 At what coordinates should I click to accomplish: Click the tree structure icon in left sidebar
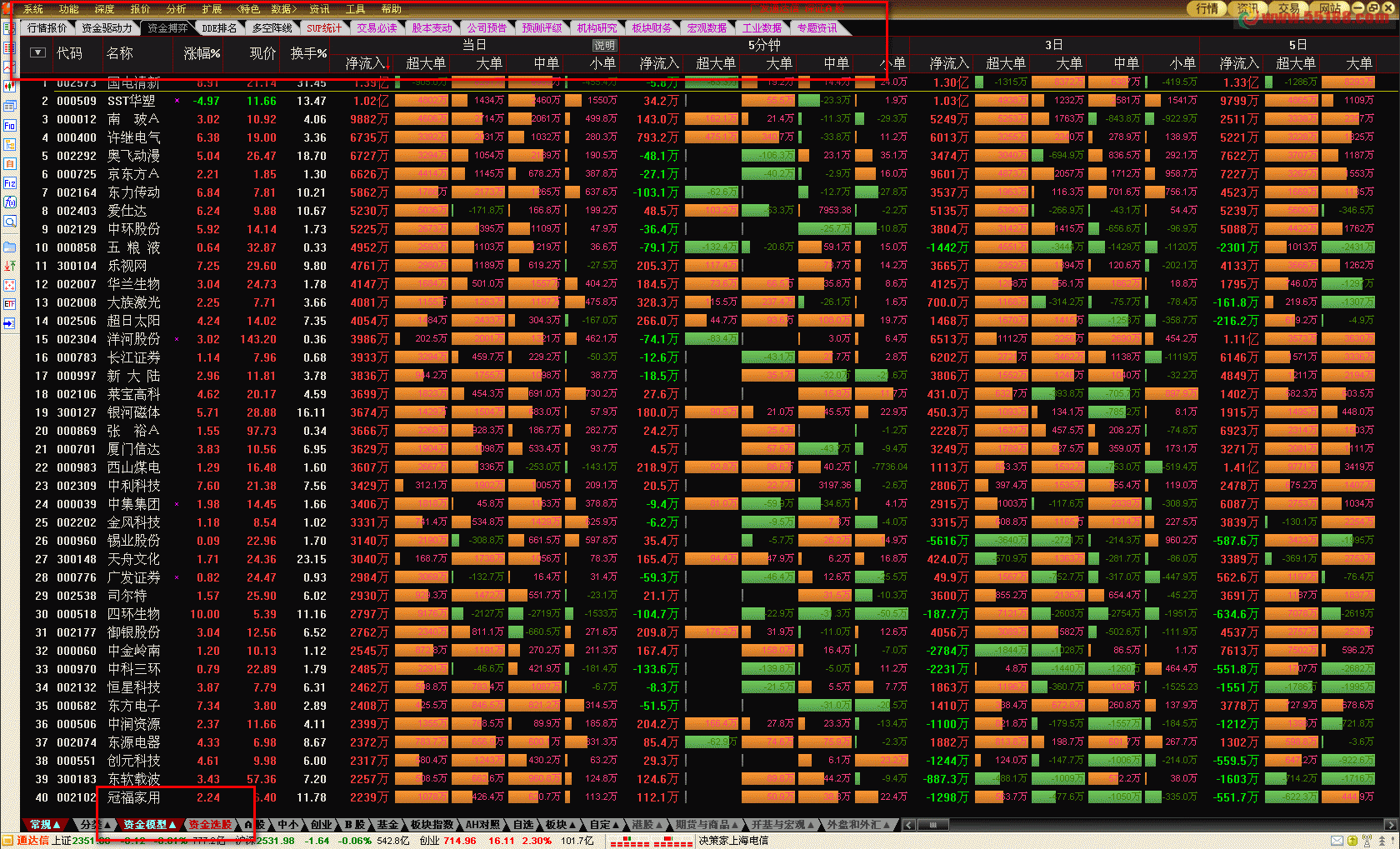pos(9,145)
